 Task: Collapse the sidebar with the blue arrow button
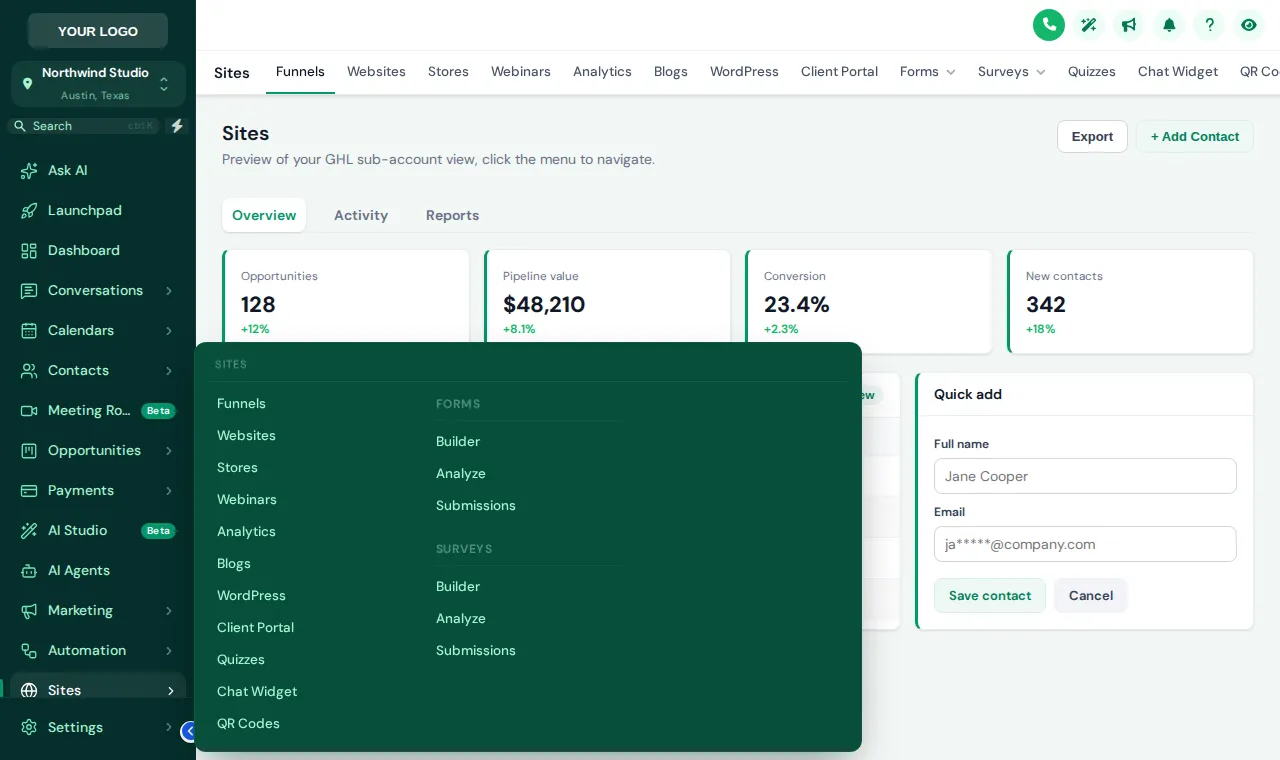(x=189, y=731)
